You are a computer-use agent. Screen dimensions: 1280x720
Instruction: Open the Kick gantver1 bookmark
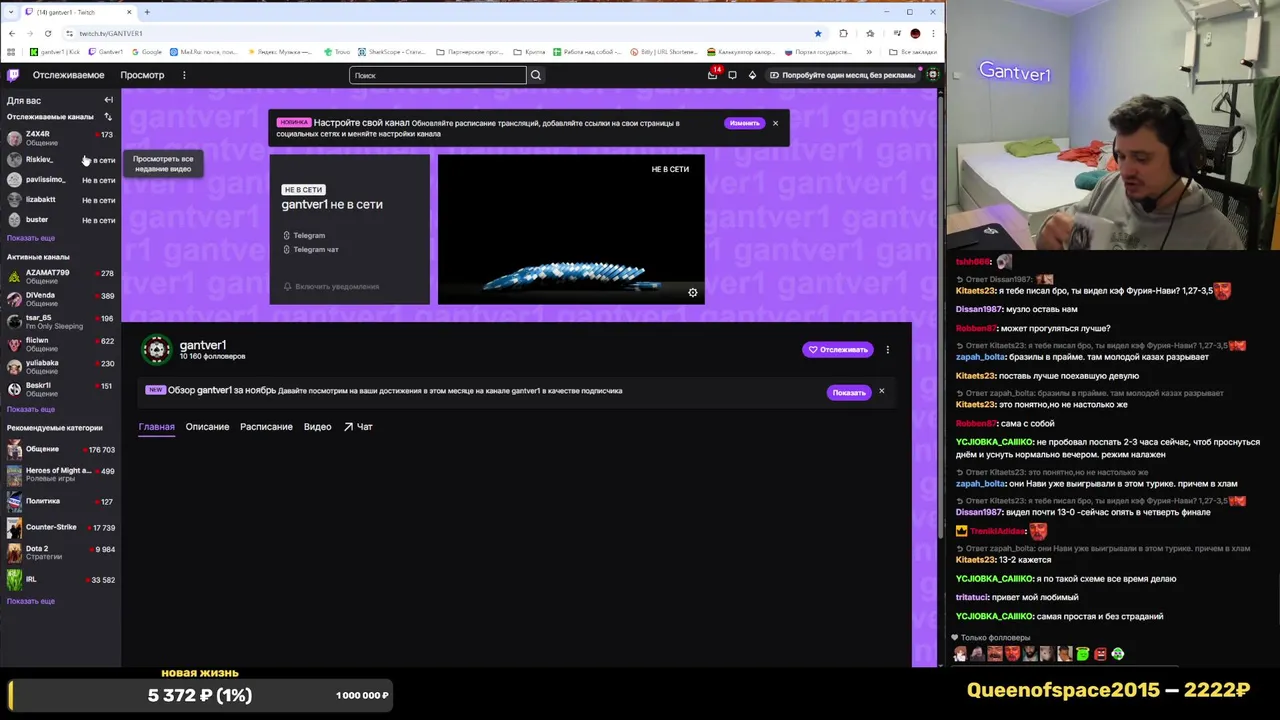55,52
